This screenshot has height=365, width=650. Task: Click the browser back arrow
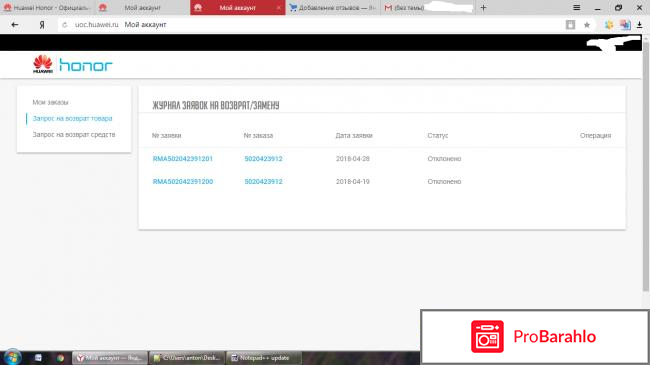15,25
